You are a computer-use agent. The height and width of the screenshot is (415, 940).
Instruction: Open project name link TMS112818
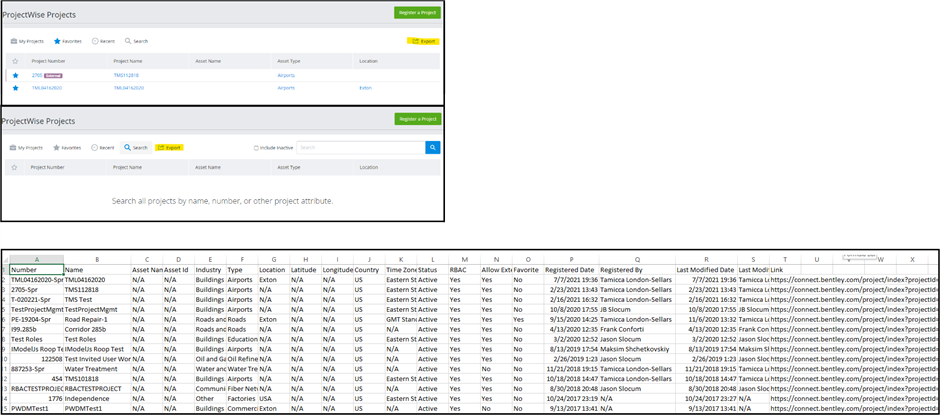pos(126,76)
